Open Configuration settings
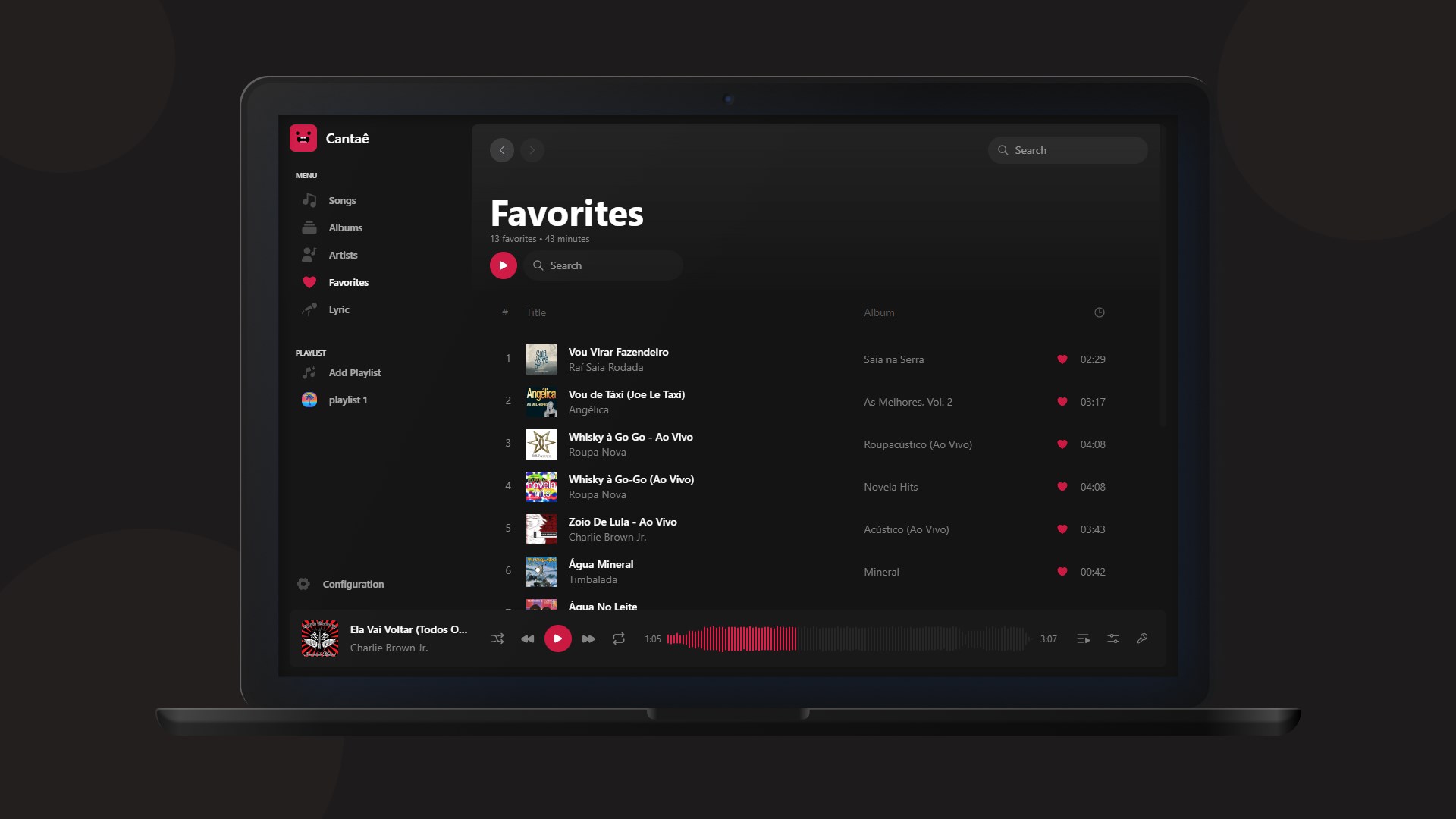 (x=352, y=584)
